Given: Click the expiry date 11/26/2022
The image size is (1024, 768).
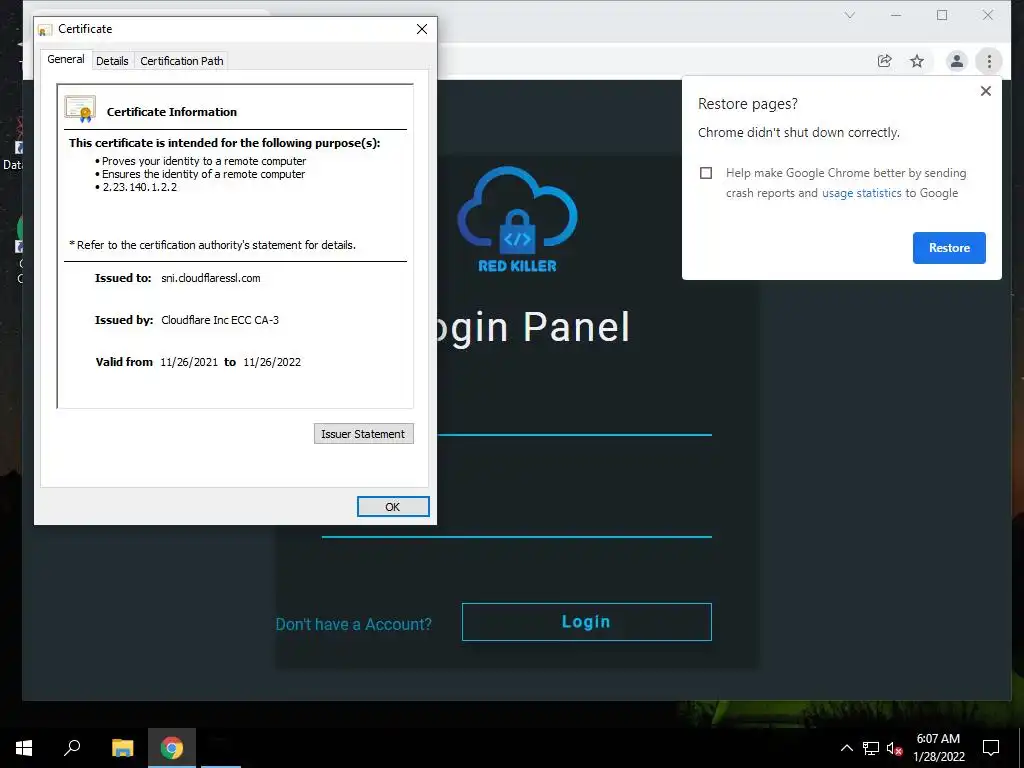Looking at the screenshot, I should [272, 362].
